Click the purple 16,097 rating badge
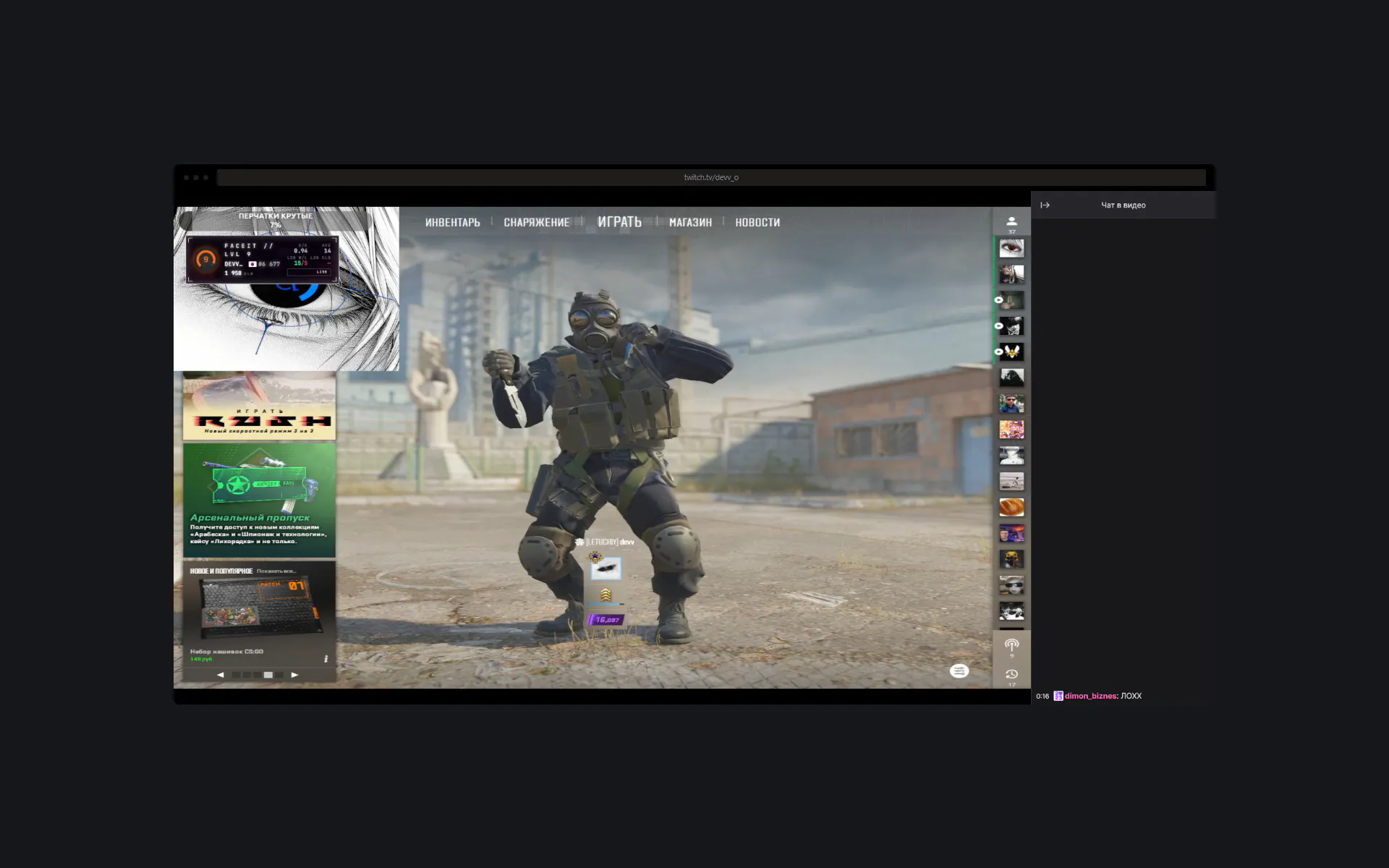The height and width of the screenshot is (868, 1389). 606,620
